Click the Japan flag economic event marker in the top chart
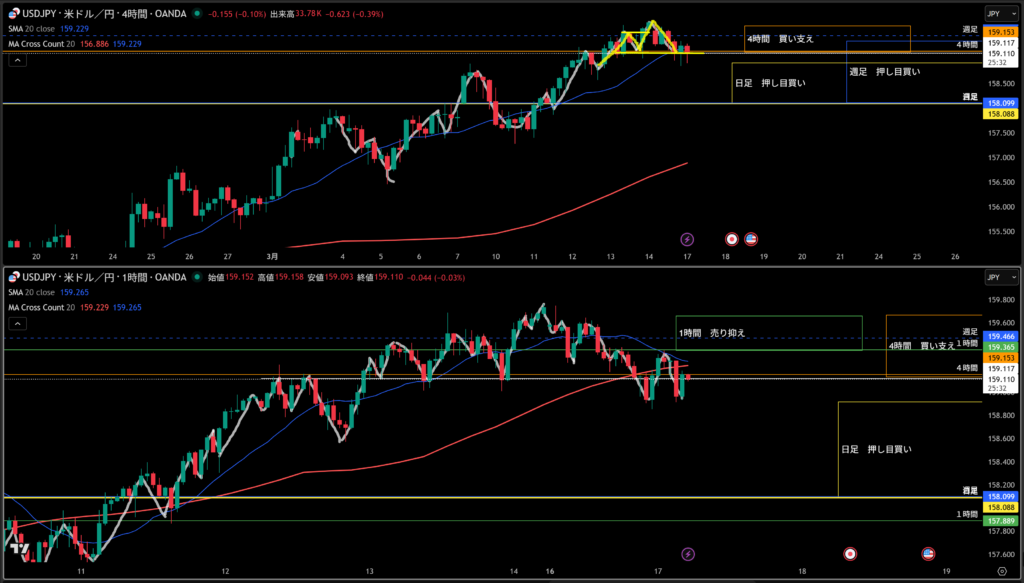Viewport: 1024px width, 583px height. [x=731, y=239]
